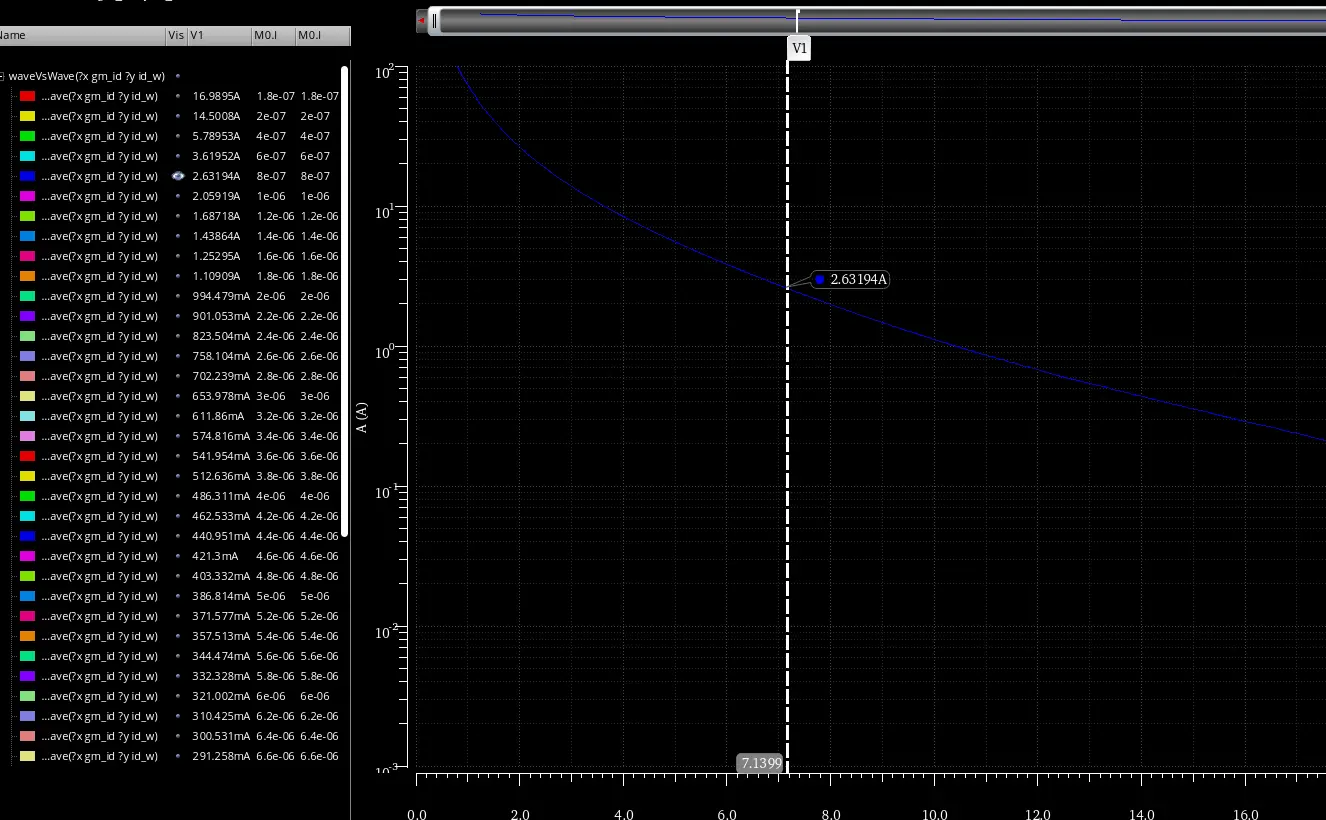Image resolution: width=1326 pixels, height=820 pixels.
Task: Select the trace name in the 1.43864A row
Action: (99, 236)
